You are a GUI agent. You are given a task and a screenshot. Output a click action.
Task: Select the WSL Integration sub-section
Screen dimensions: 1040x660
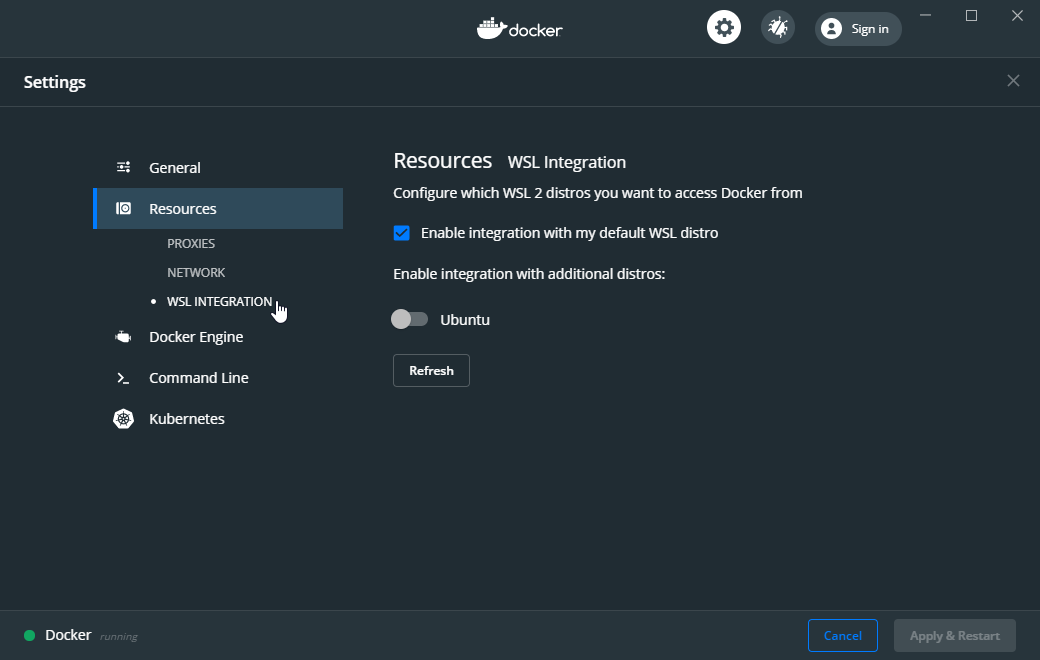coord(220,302)
